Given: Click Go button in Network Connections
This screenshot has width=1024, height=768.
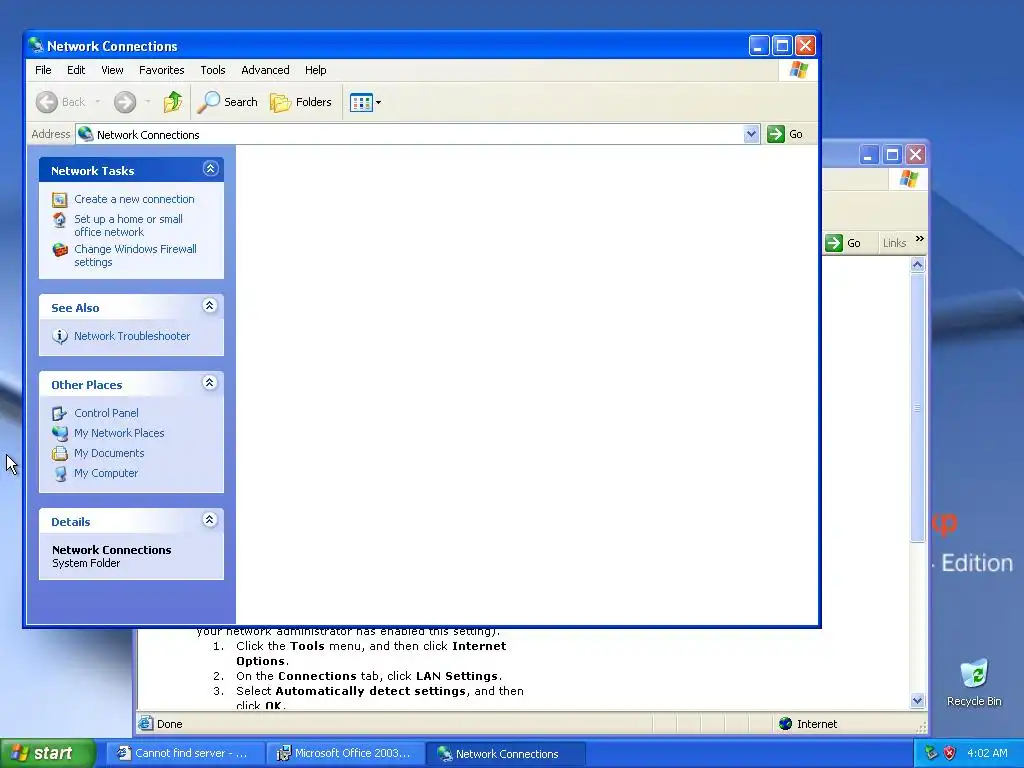Looking at the screenshot, I should (x=786, y=134).
